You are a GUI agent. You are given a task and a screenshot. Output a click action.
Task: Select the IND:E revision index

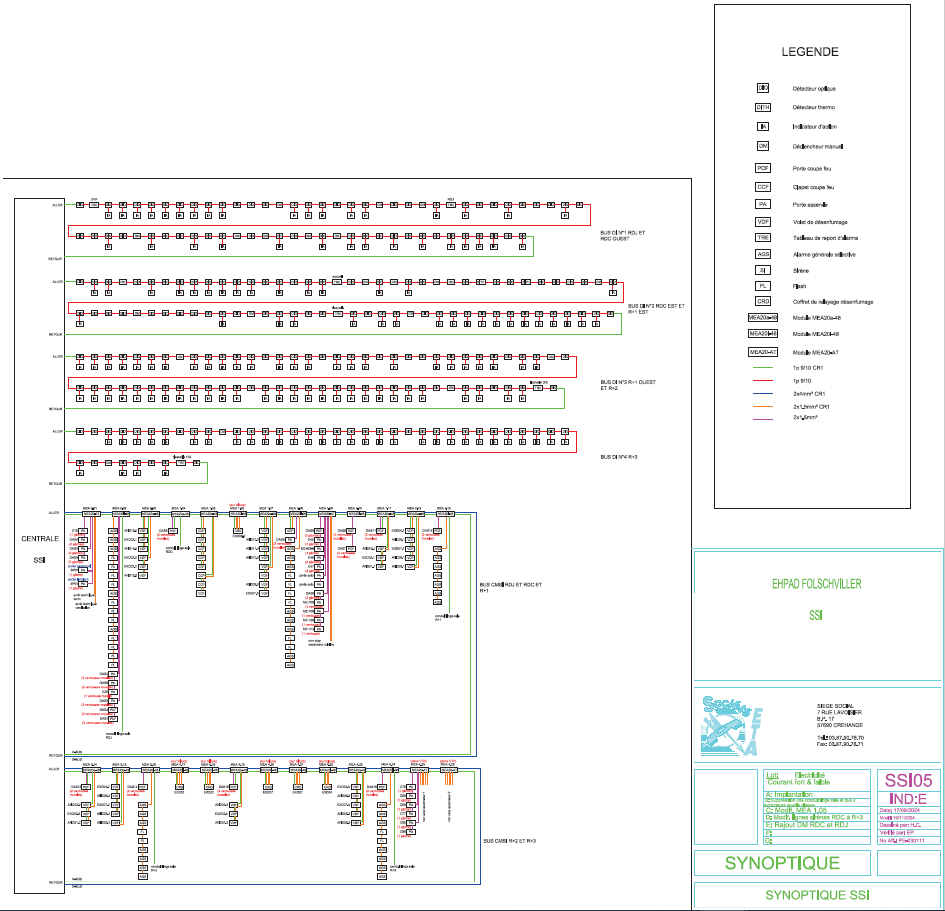[908, 799]
